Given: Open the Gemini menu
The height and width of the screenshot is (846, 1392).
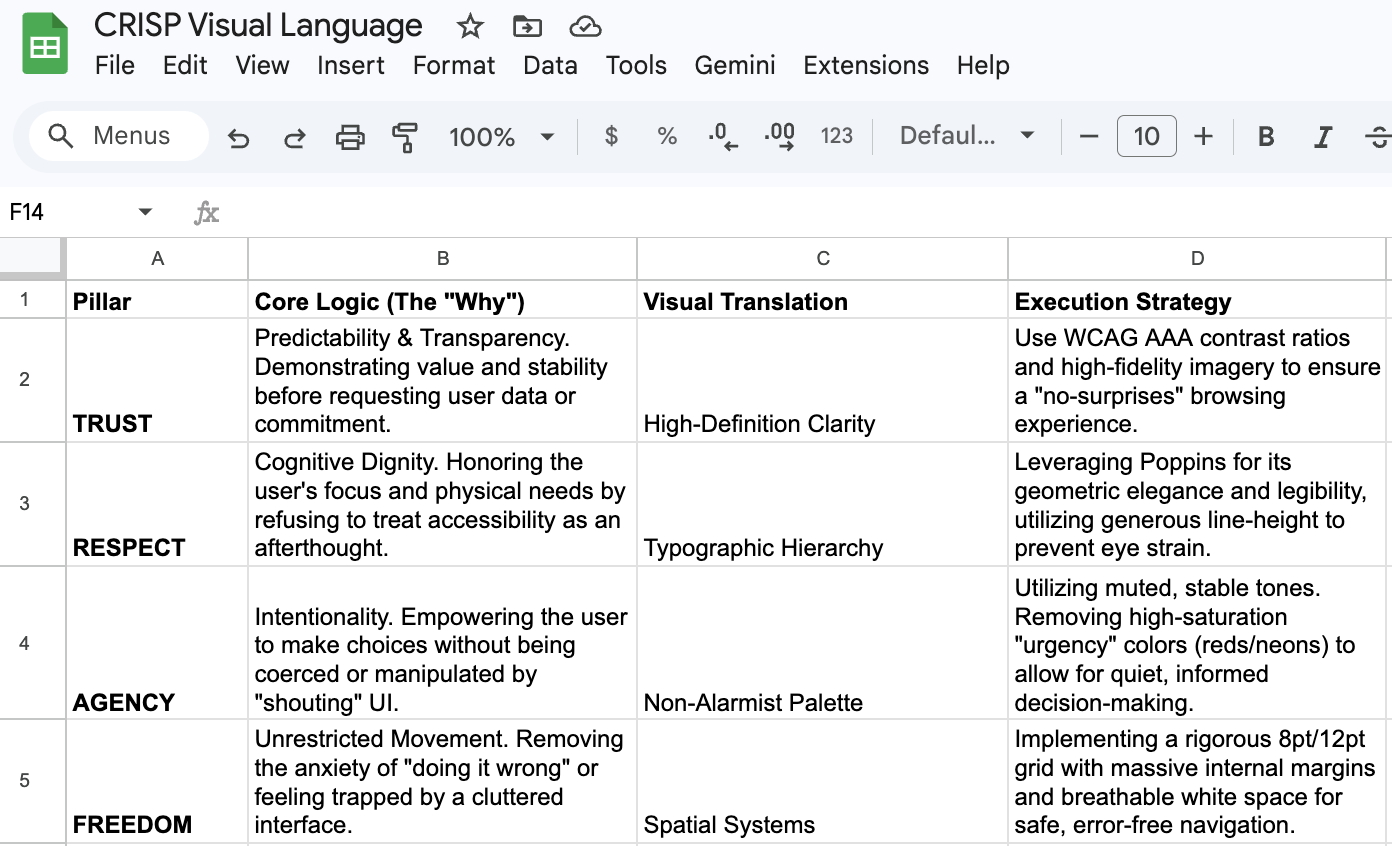Looking at the screenshot, I should [x=735, y=65].
